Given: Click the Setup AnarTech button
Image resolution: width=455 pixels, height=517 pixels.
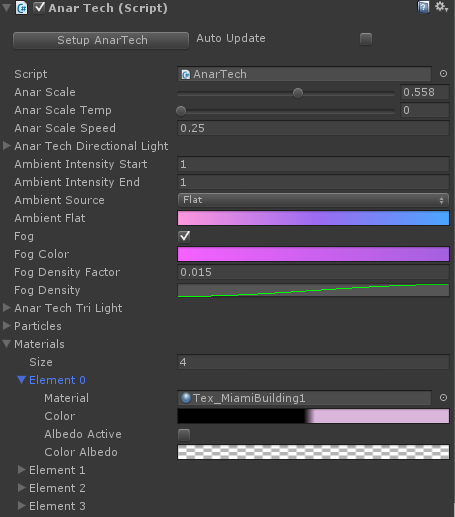Looking at the screenshot, I should (101, 40).
